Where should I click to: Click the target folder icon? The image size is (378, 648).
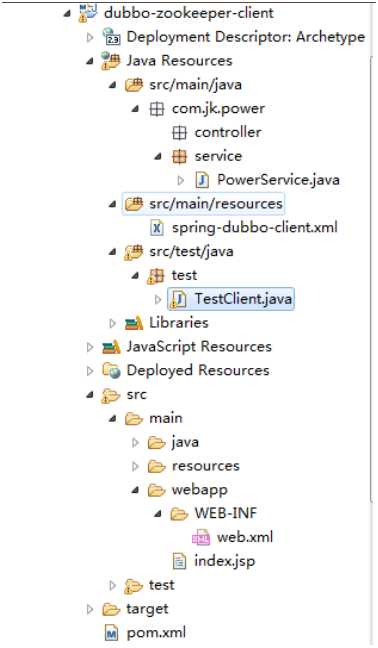(x=111, y=609)
